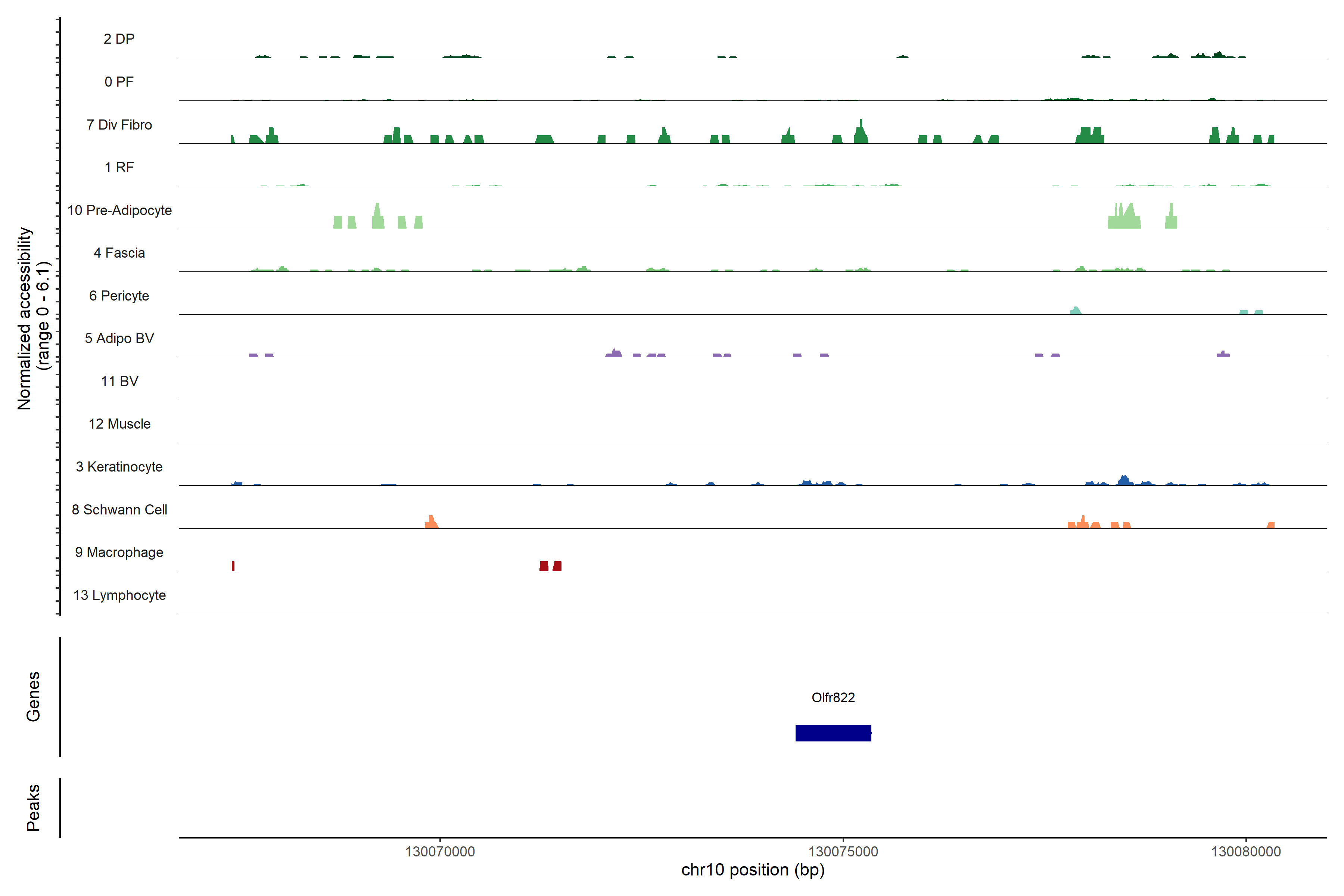Click the 130070000 axis tick label

tap(440, 852)
